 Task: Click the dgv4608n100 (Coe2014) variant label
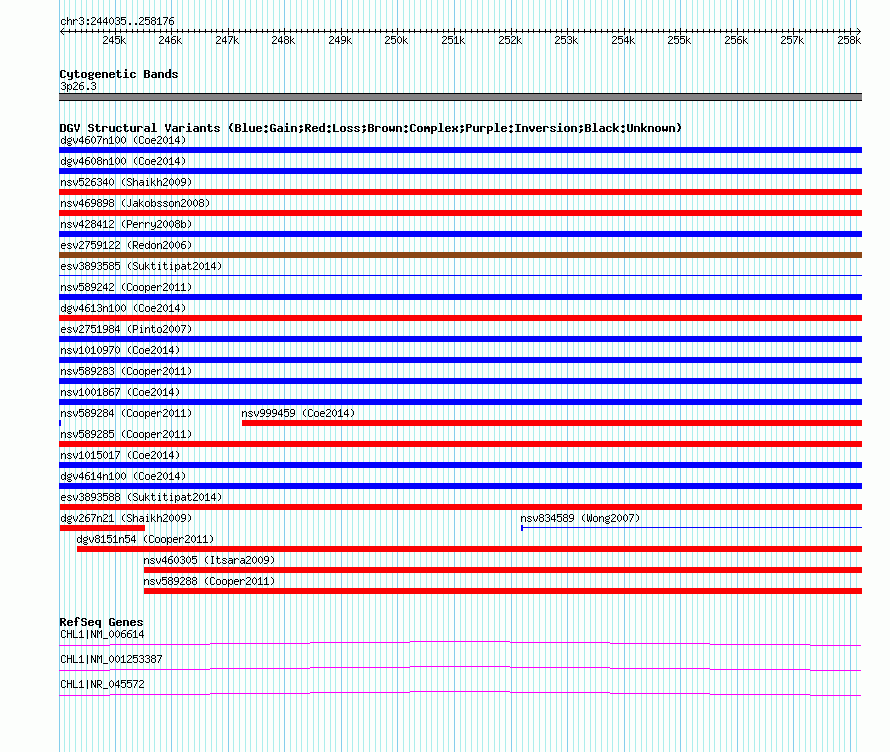point(123,161)
